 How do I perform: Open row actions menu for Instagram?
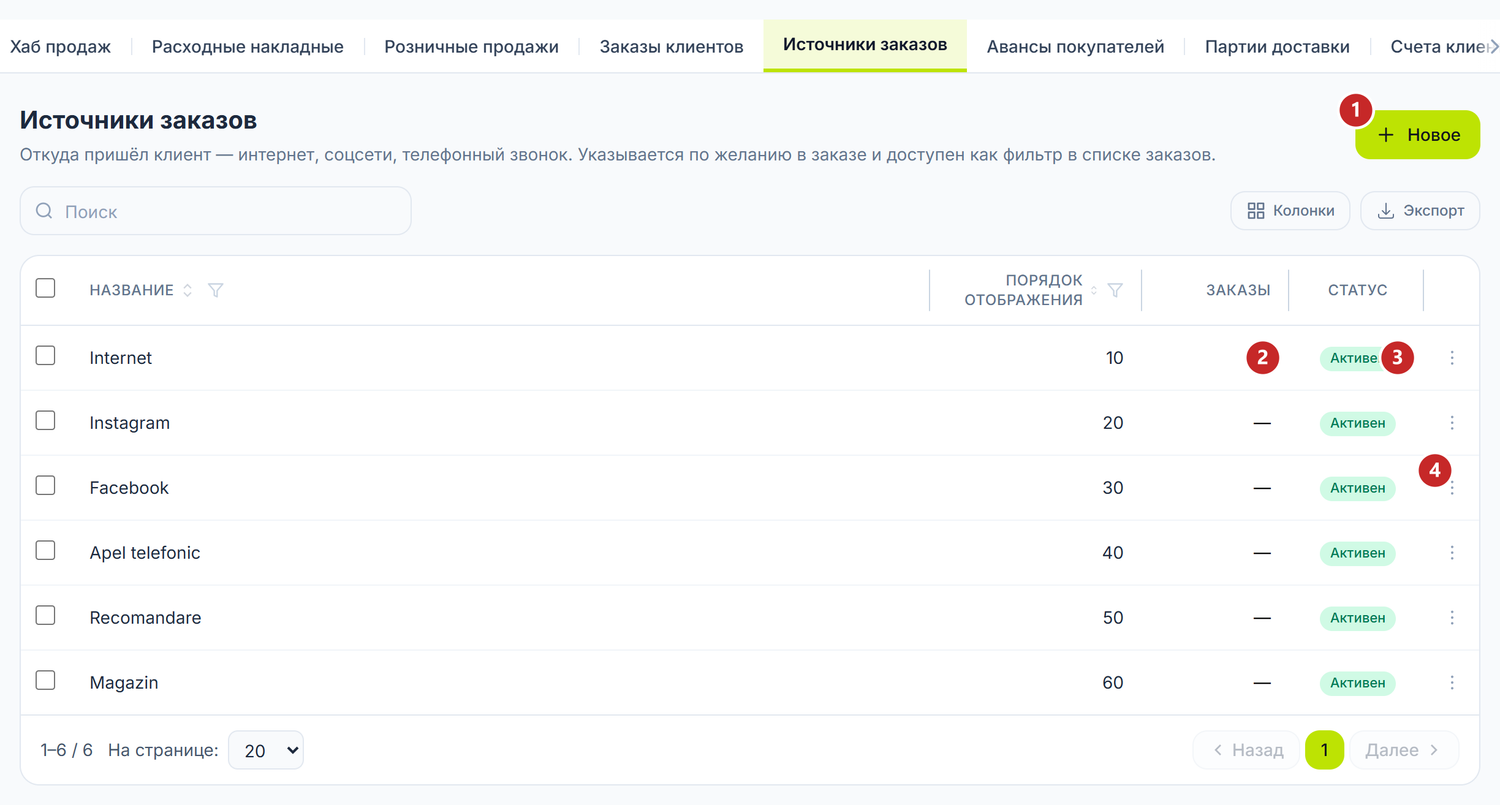pyautogui.click(x=1452, y=423)
